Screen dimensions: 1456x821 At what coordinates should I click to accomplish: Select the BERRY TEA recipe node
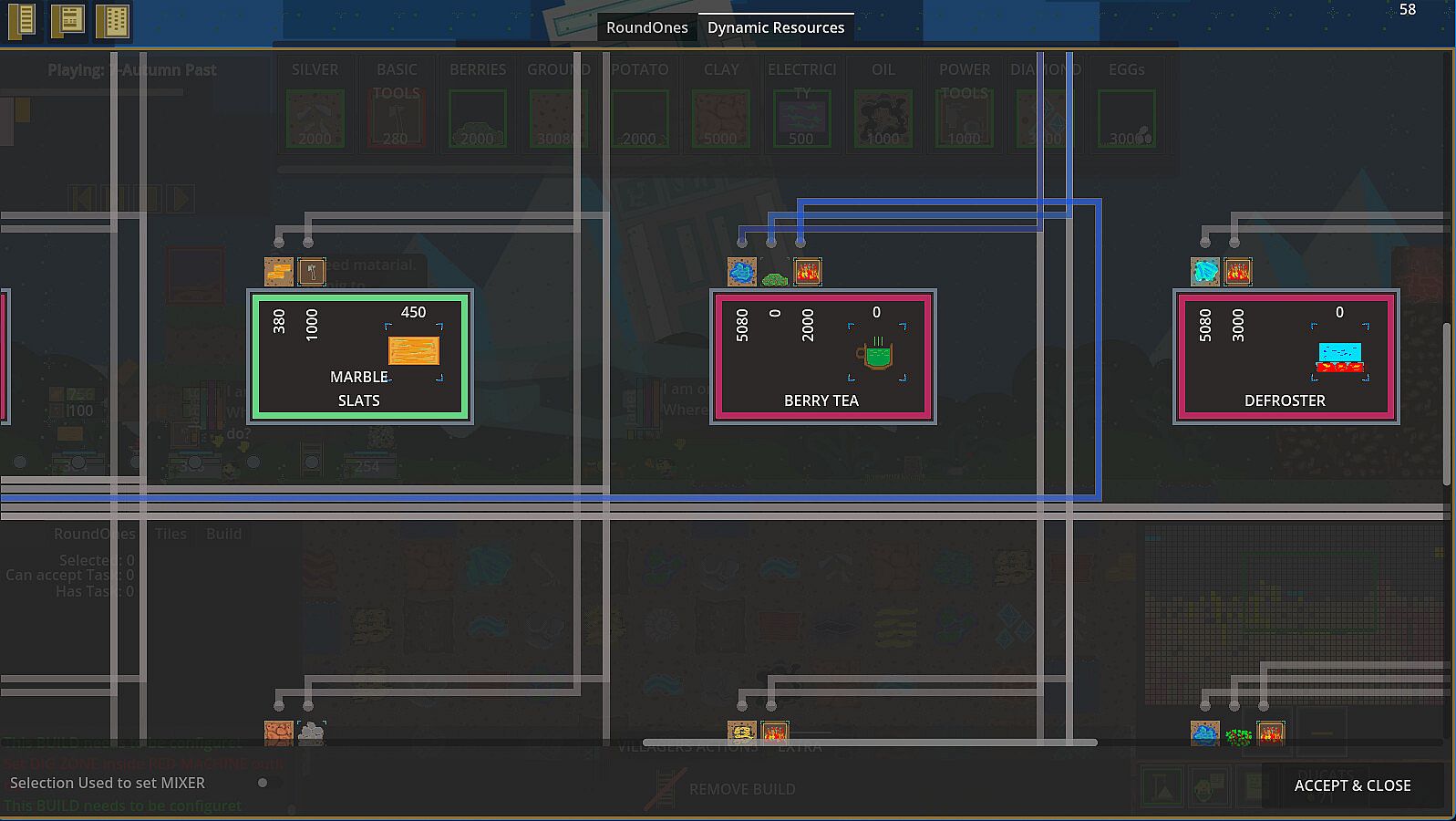click(x=823, y=357)
